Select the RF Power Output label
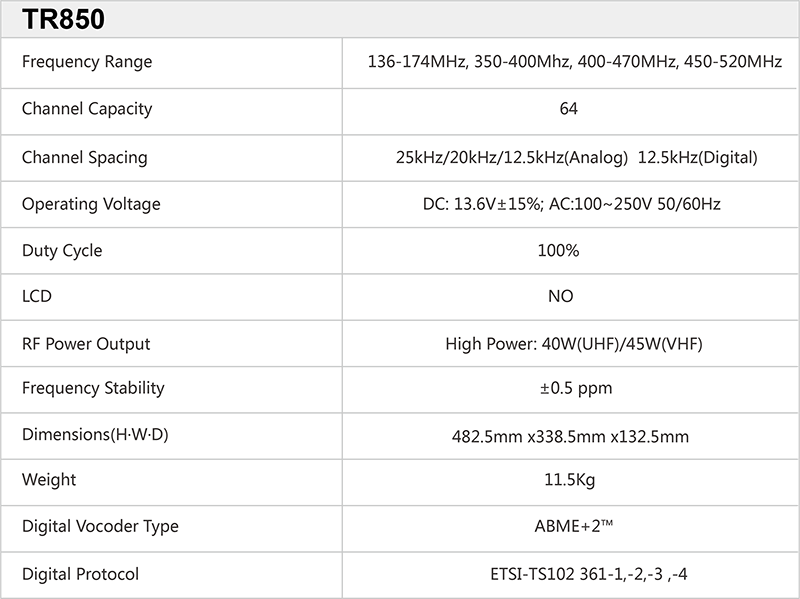 [x=86, y=344]
